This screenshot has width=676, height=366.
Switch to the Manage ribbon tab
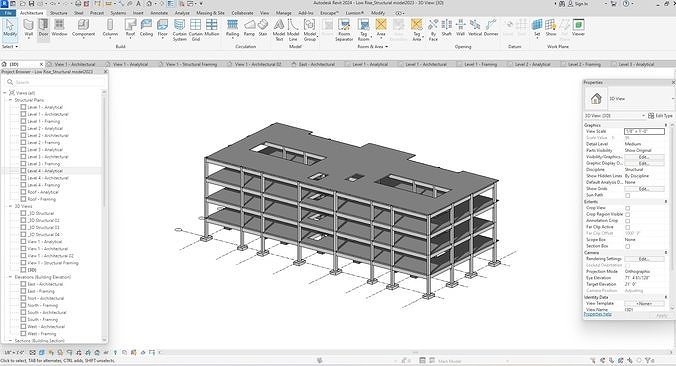tap(283, 13)
